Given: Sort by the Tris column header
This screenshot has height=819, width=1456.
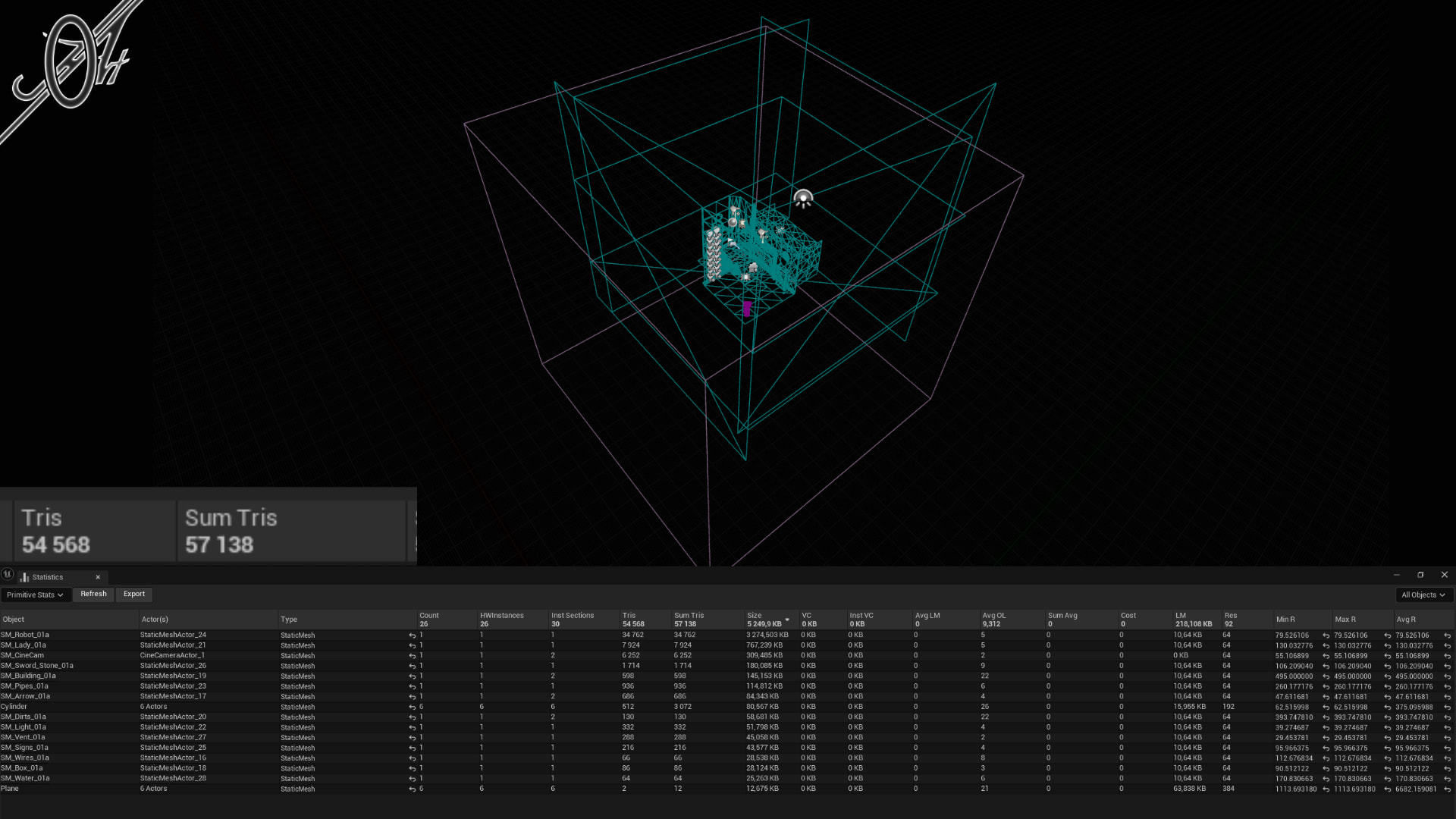Looking at the screenshot, I should pos(629,616).
